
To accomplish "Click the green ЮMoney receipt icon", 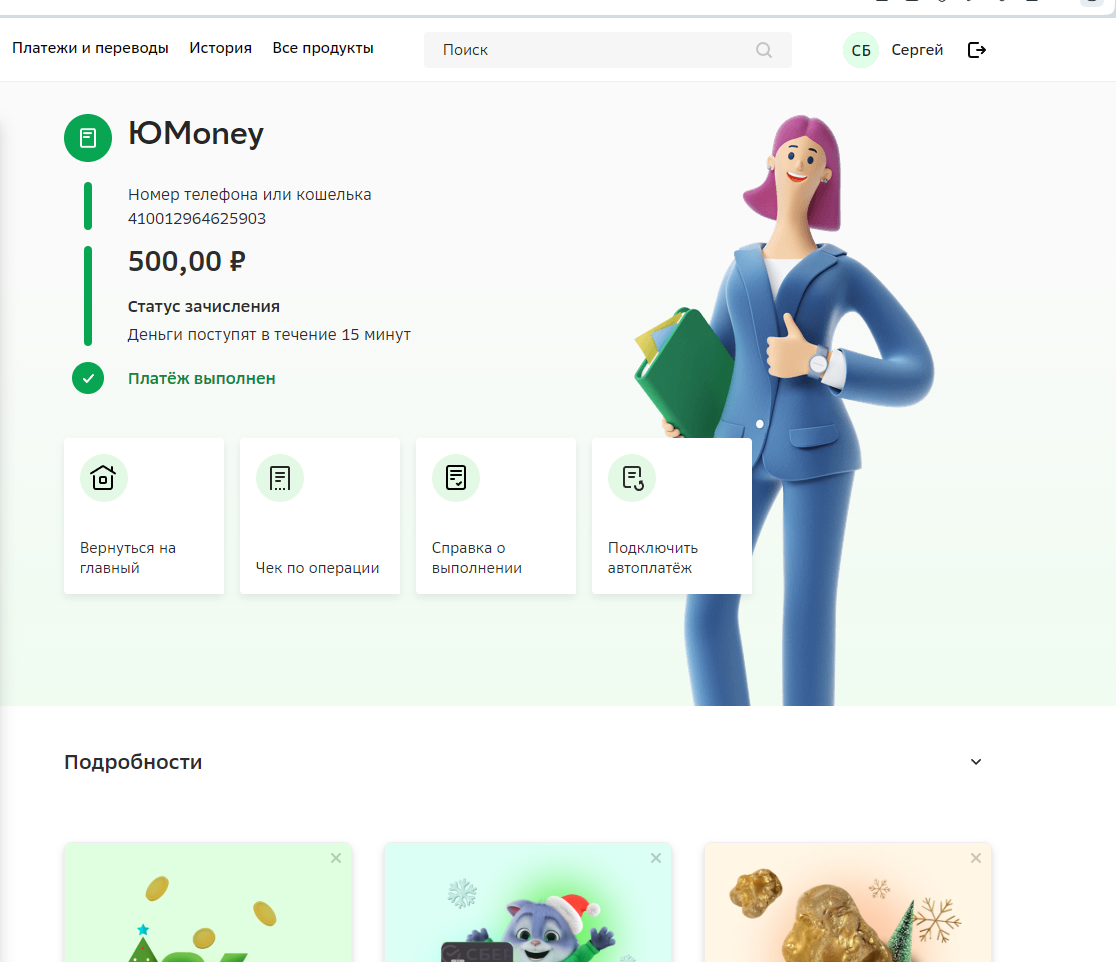I will (x=88, y=138).
